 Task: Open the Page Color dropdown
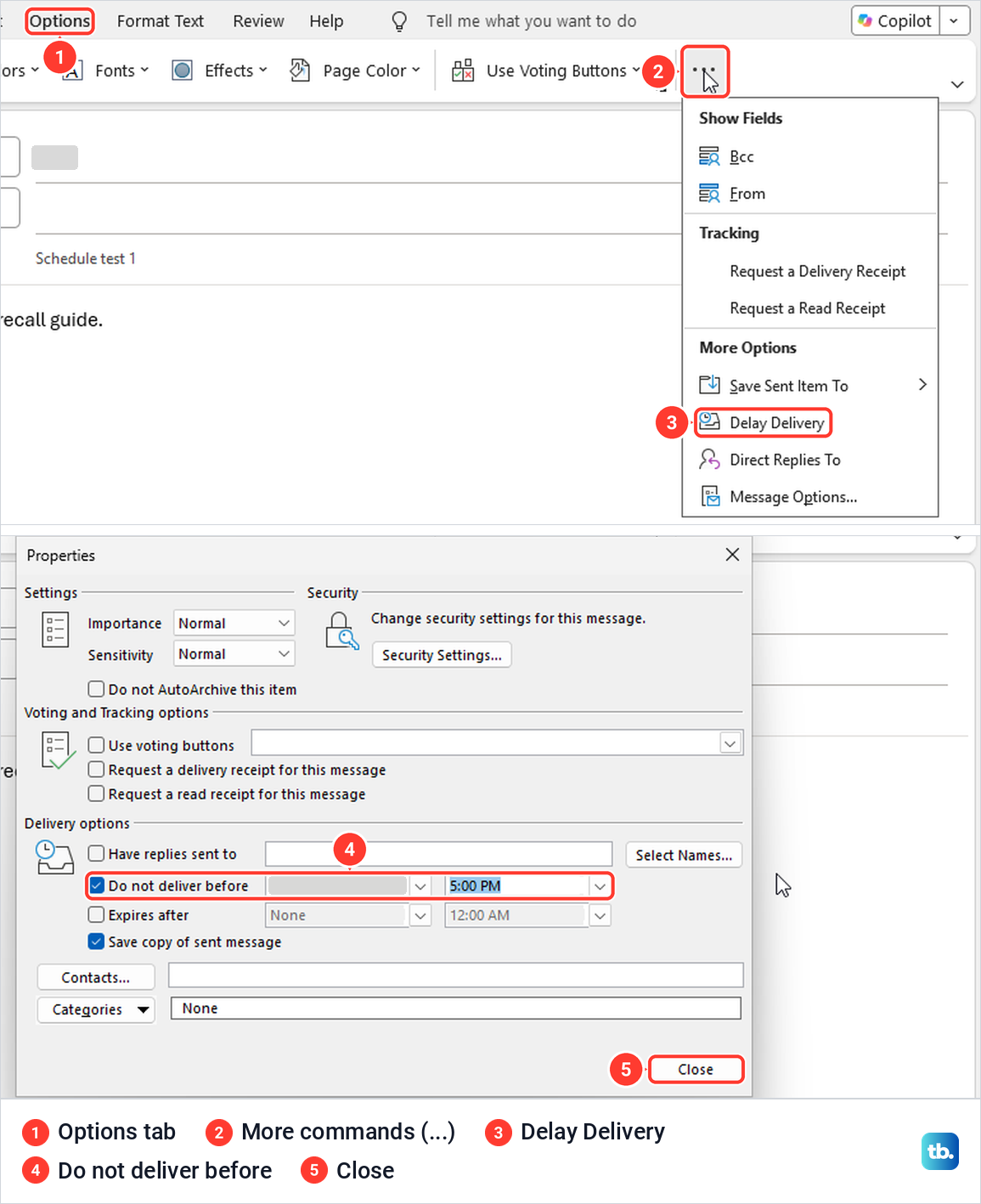[x=371, y=71]
